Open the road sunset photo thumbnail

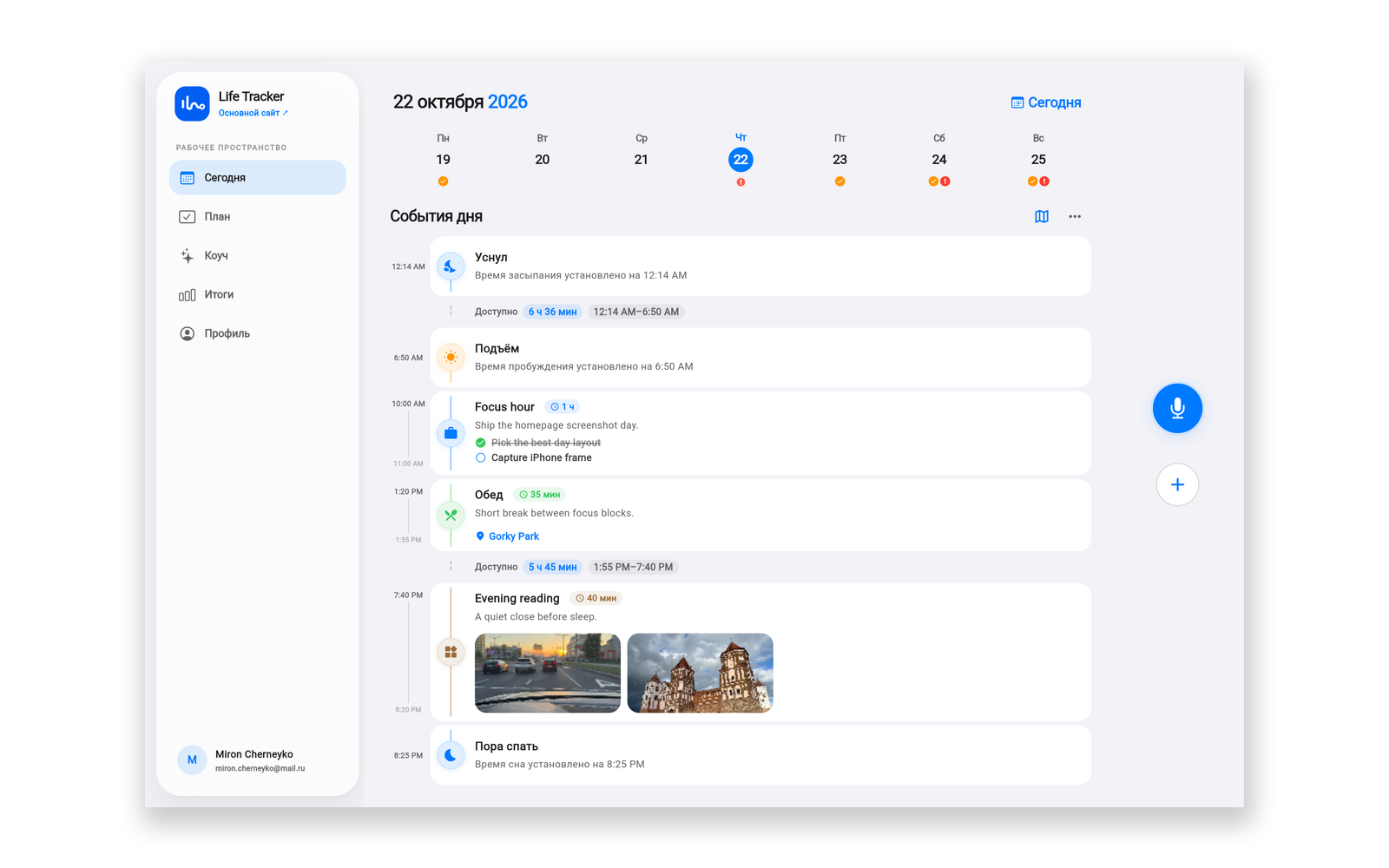click(548, 673)
